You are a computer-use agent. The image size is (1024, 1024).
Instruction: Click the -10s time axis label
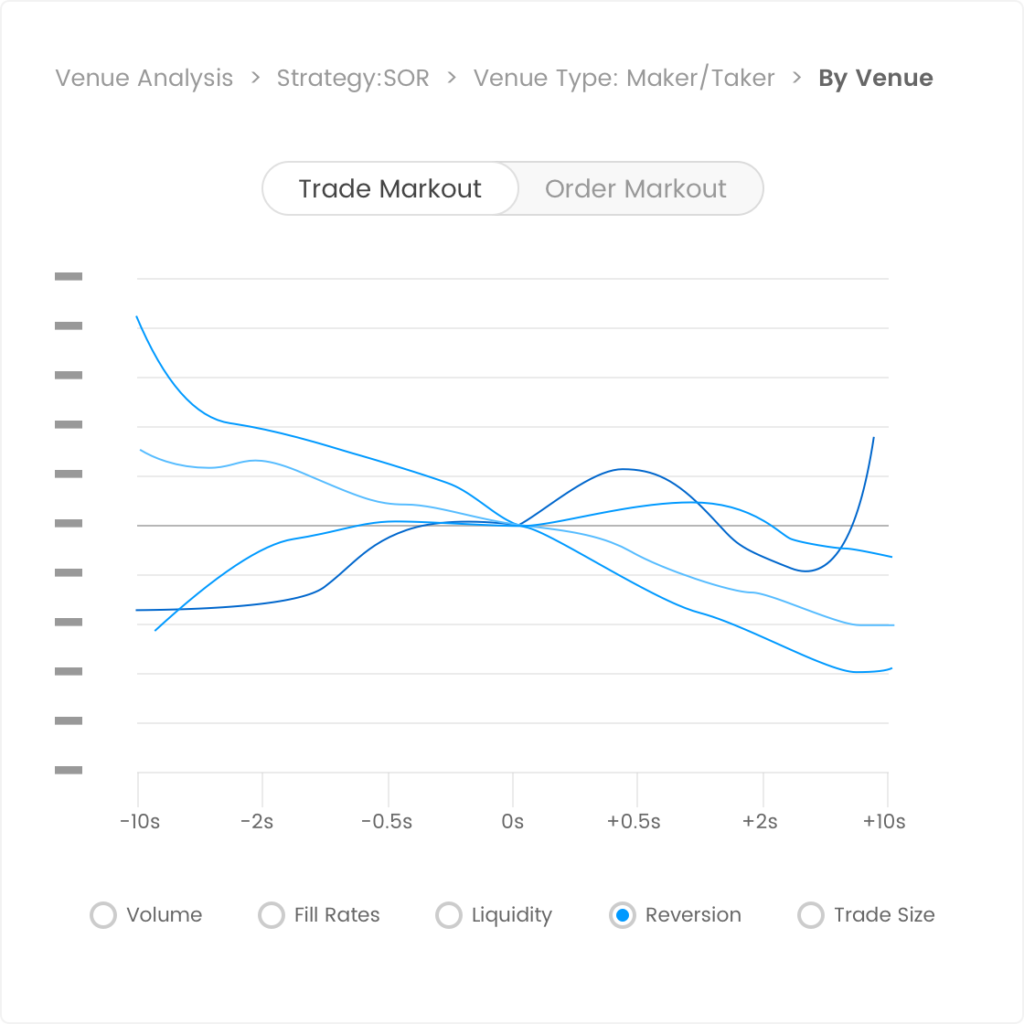(139, 822)
